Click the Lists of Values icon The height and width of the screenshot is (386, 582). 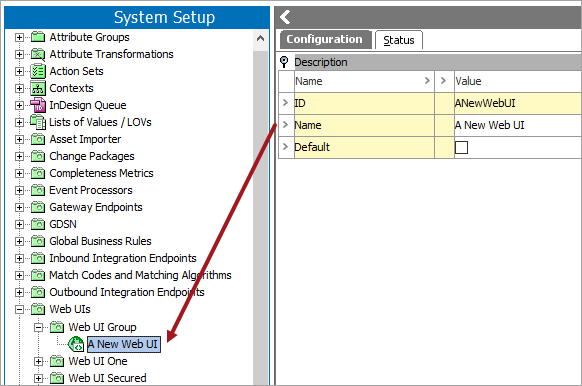(x=38, y=122)
